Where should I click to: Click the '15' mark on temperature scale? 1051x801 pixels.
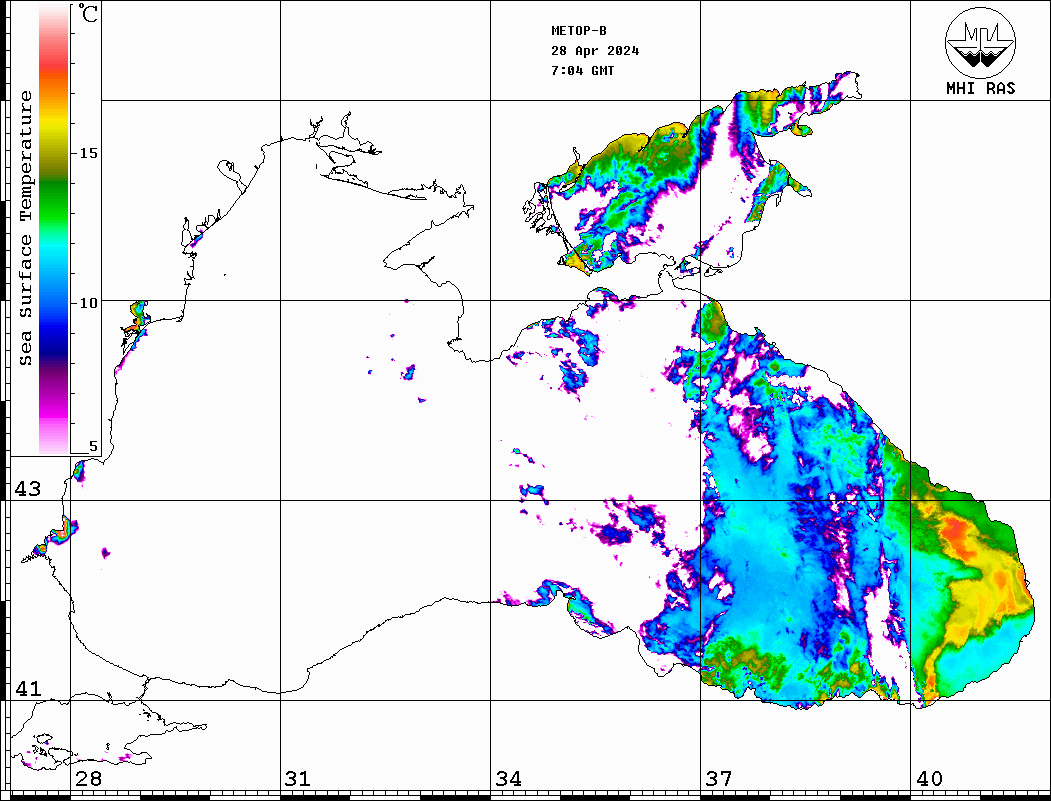click(88, 153)
